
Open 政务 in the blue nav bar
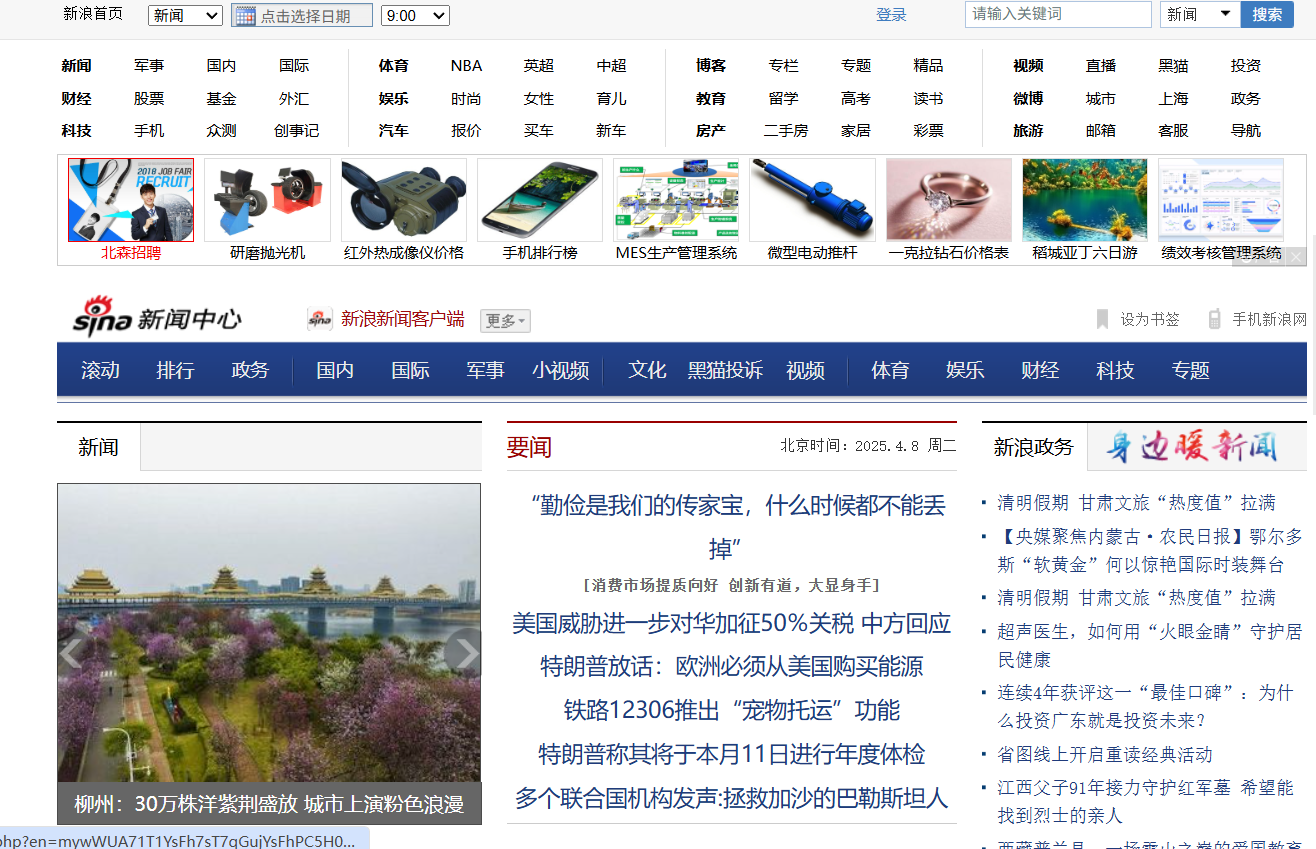250,370
